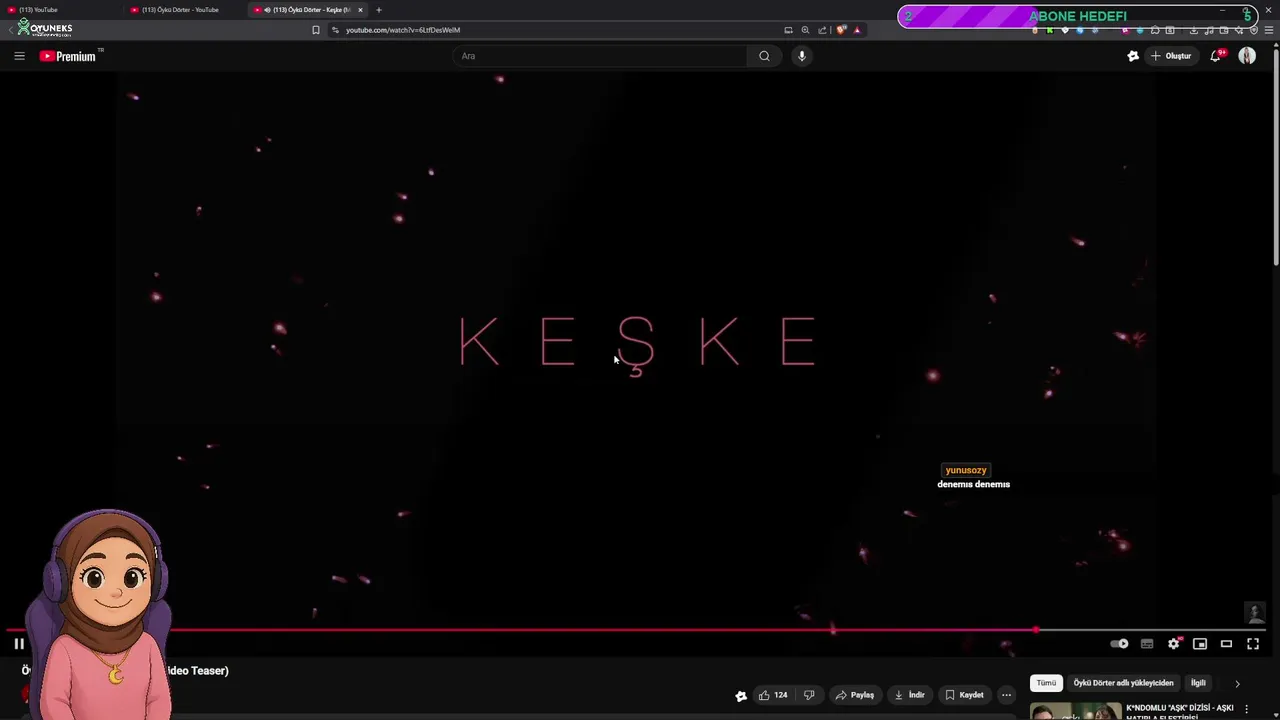Save video with Kaydet button
The width and height of the screenshot is (1280, 720).
point(964,695)
